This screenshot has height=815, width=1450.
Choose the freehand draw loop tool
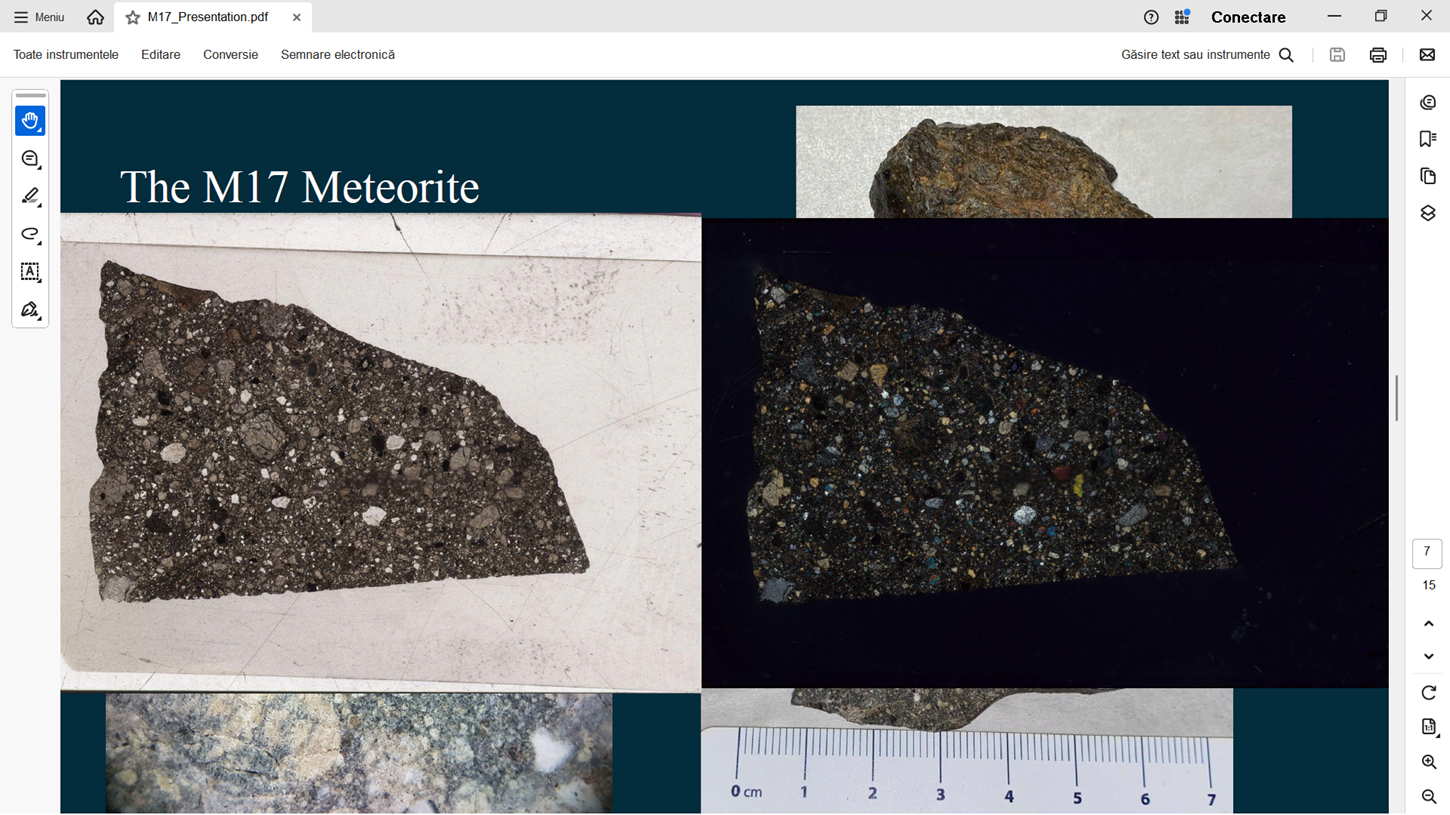(x=30, y=234)
